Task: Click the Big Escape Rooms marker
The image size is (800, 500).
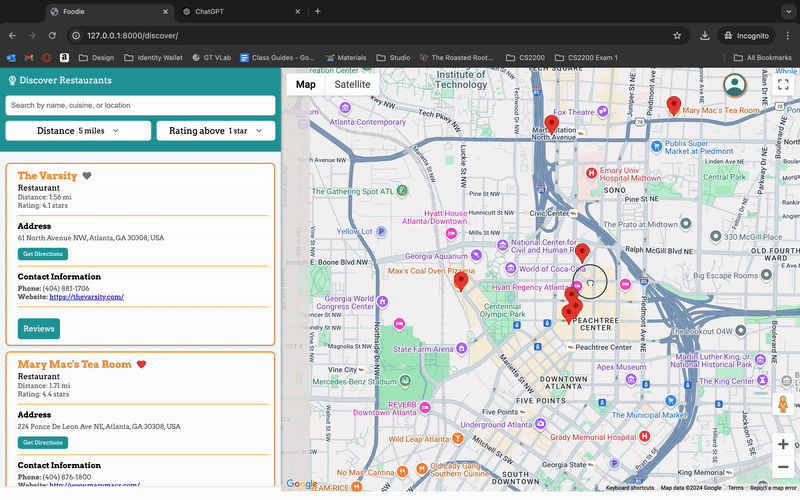Action: [x=766, y=275]
